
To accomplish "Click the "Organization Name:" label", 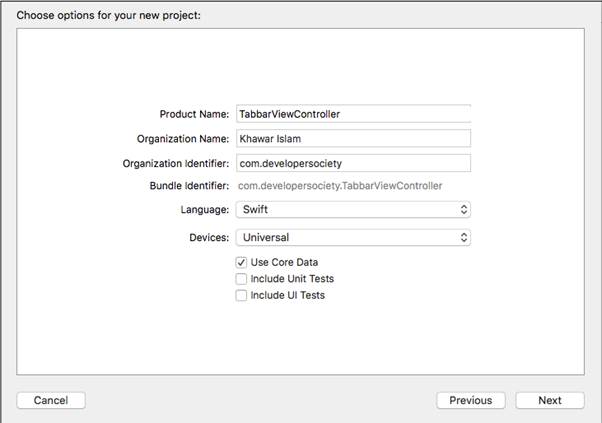I will (x=183, y=139).
